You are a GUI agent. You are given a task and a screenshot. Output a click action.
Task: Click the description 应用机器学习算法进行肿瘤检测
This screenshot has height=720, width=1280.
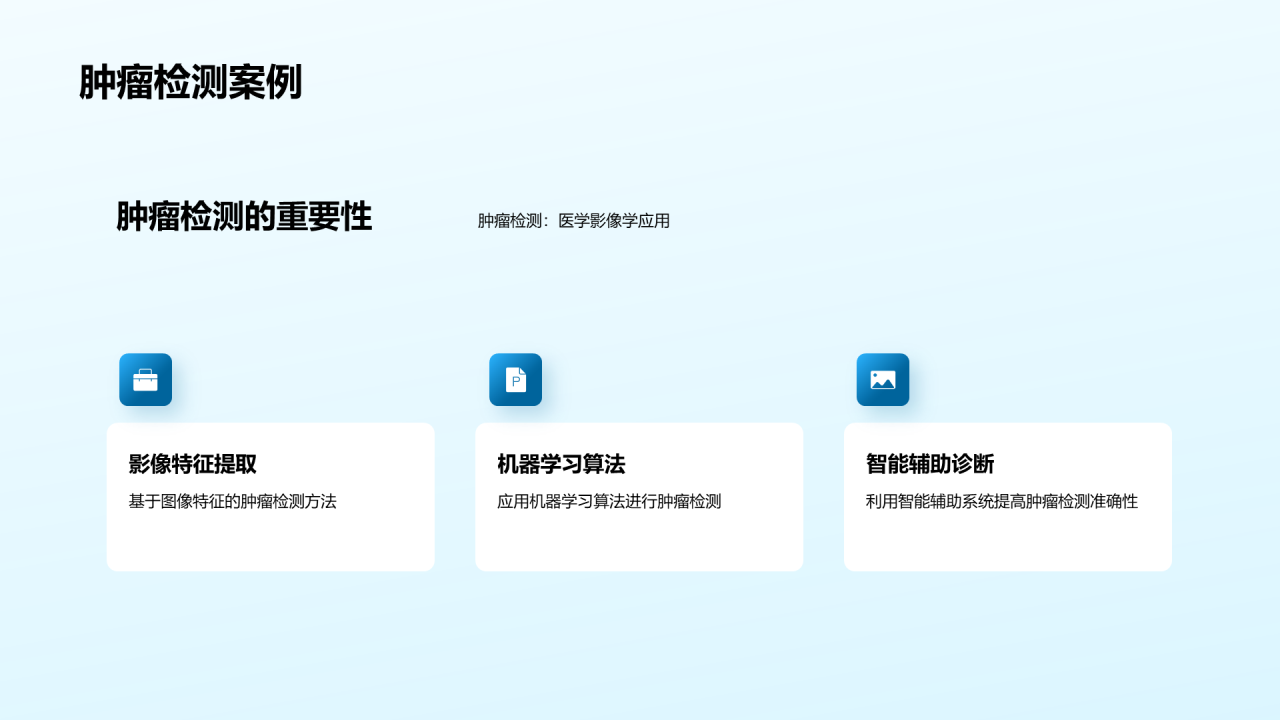pos(609,502)
